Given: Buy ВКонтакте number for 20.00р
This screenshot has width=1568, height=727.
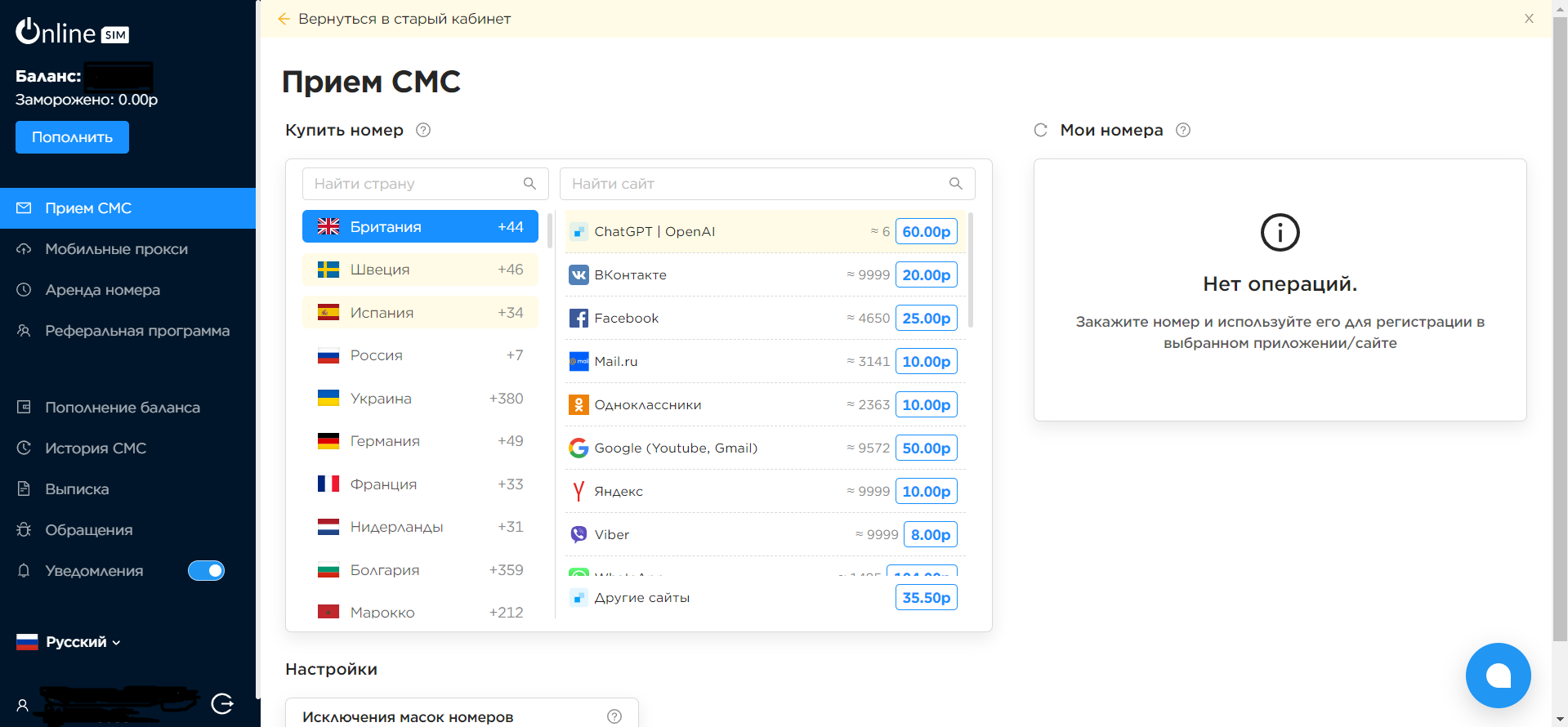Looking at the screenshot, I should tap(926, 275).
